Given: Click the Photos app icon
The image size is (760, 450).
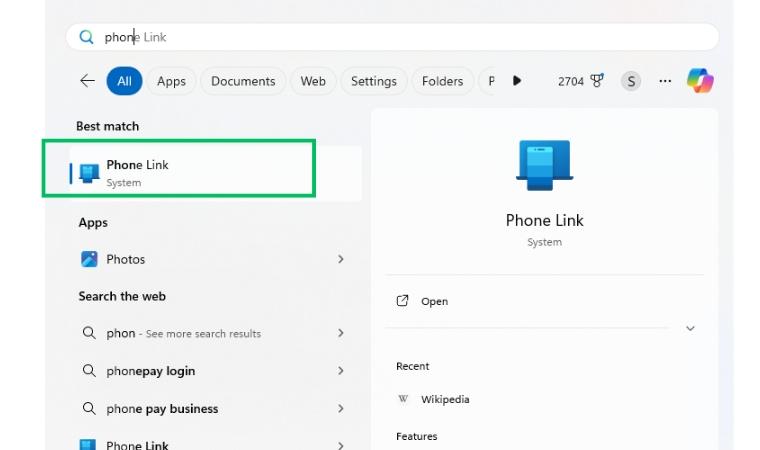Looking at the screenshot, I should tap(89, 259).
